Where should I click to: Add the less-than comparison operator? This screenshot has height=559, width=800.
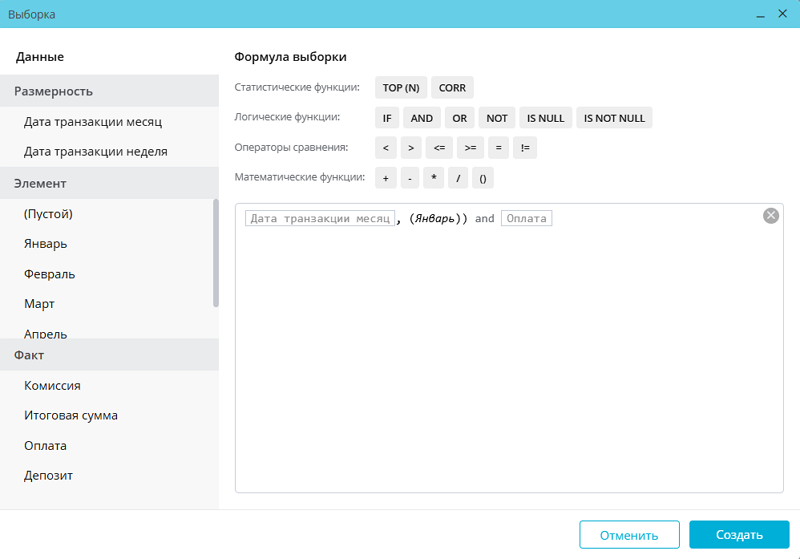(385, 148)
